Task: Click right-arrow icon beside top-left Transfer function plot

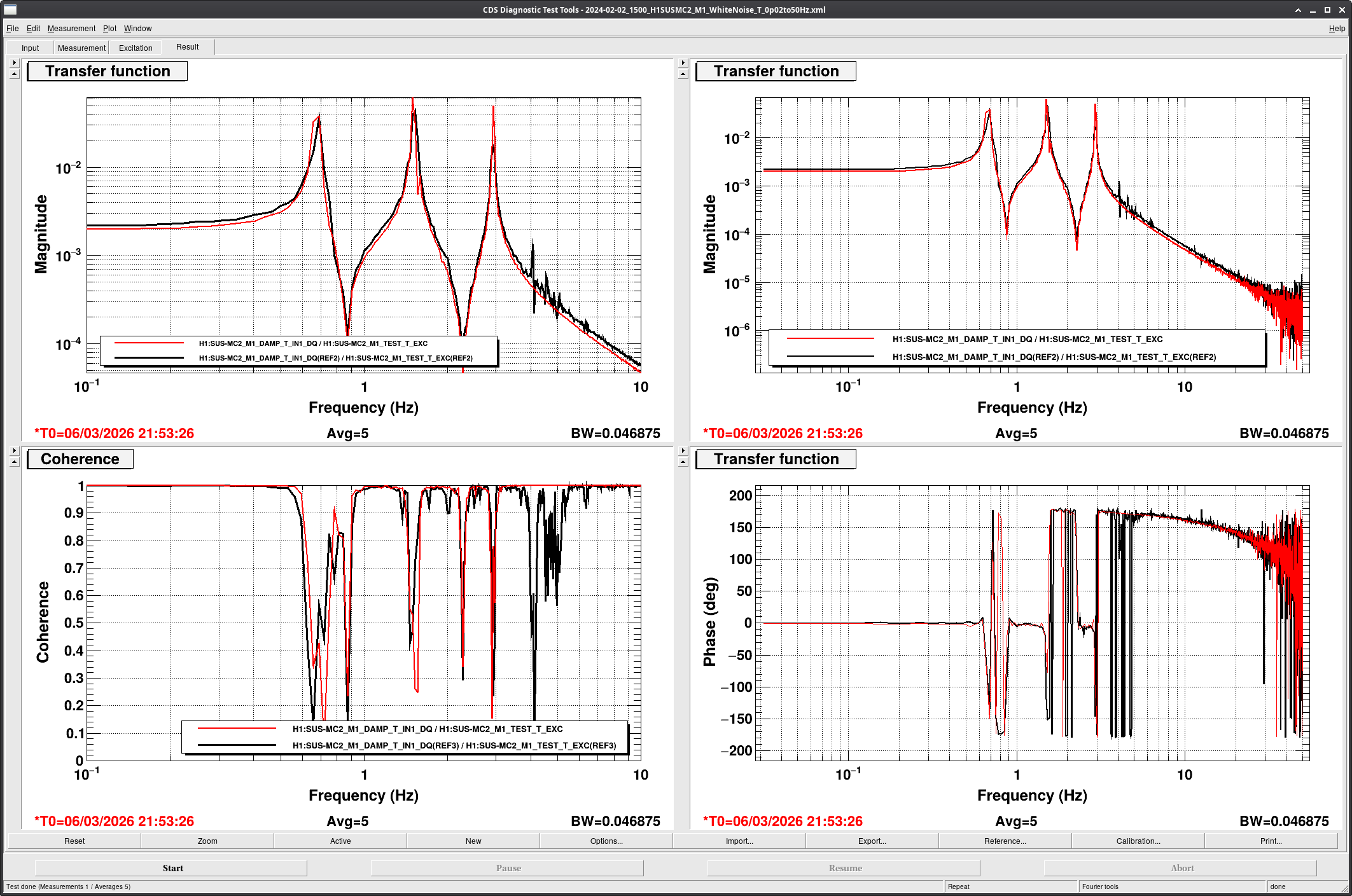Action: 14,63
